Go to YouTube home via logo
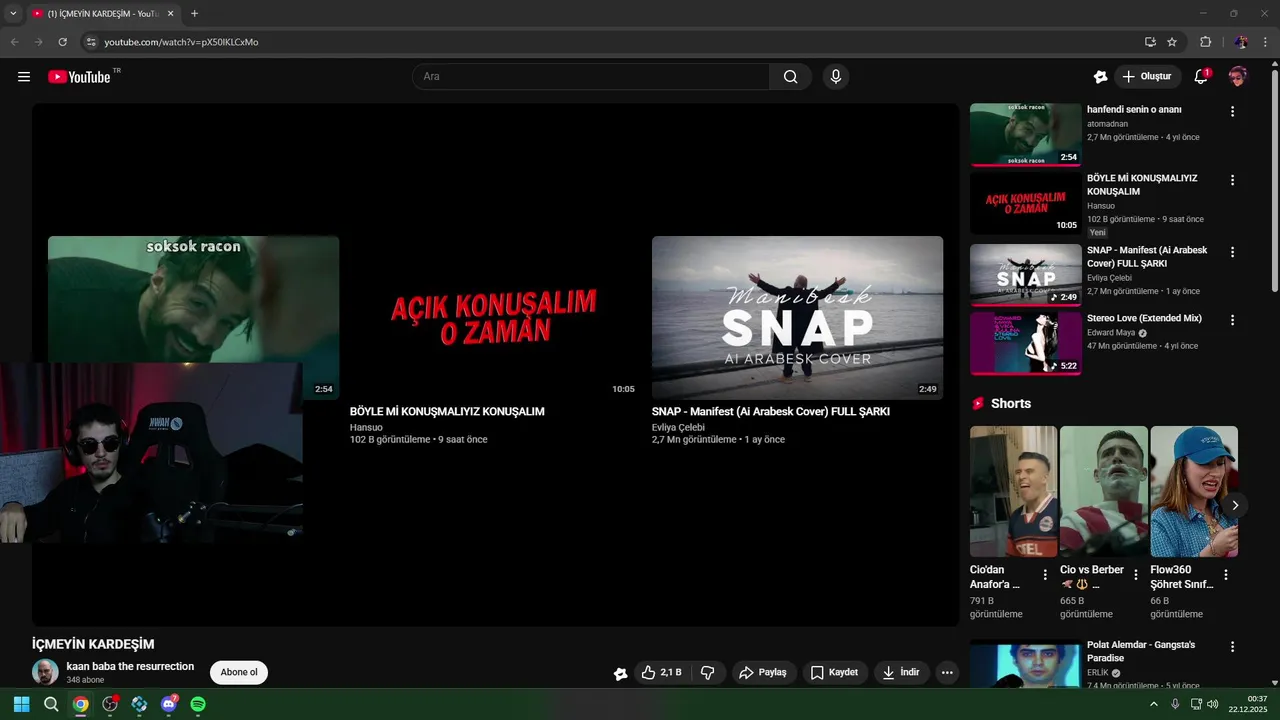This screenshot has height=720, width=1280. (x=79, y=77)
